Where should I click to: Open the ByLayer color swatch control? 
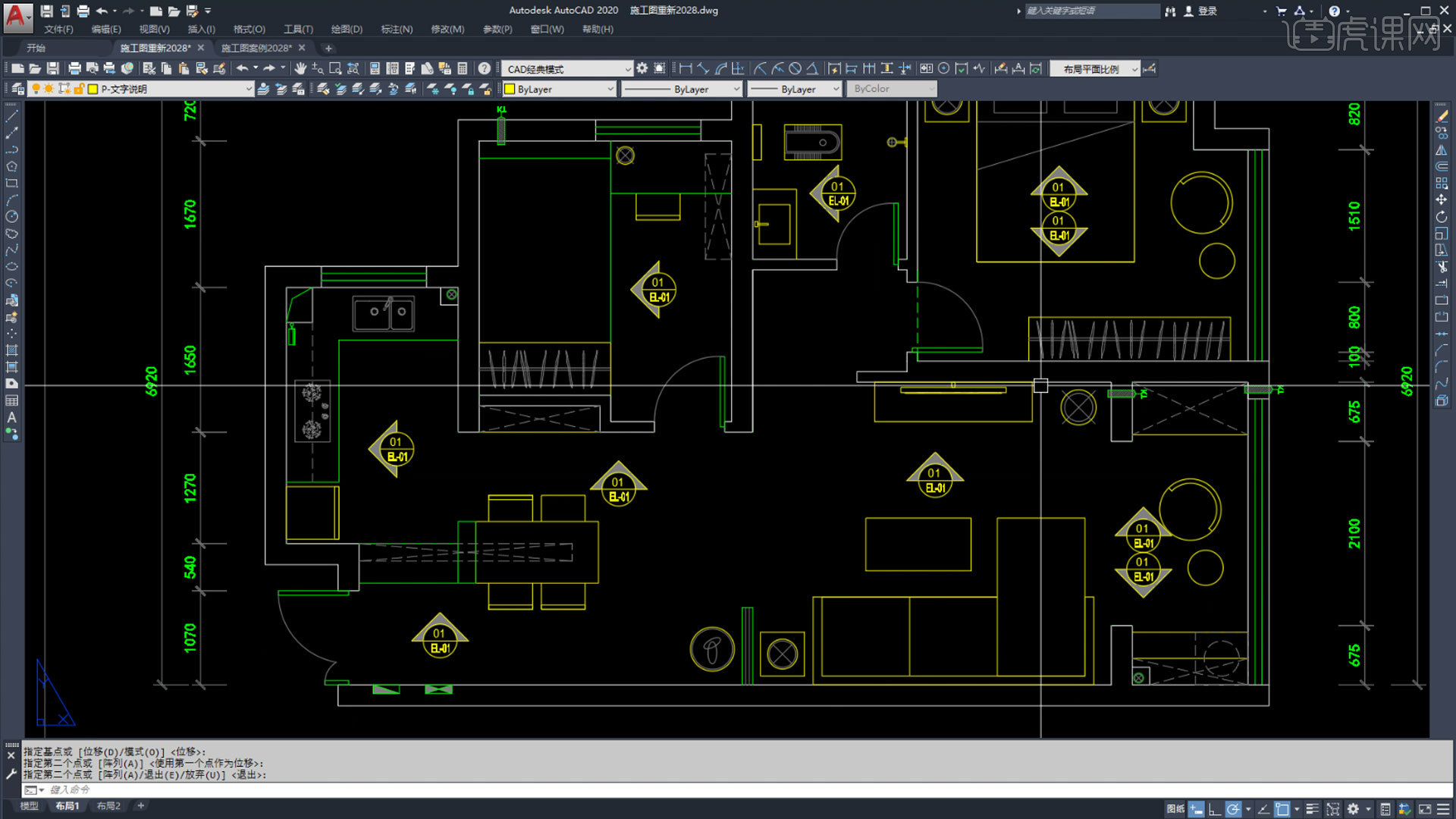coord(560,89)
